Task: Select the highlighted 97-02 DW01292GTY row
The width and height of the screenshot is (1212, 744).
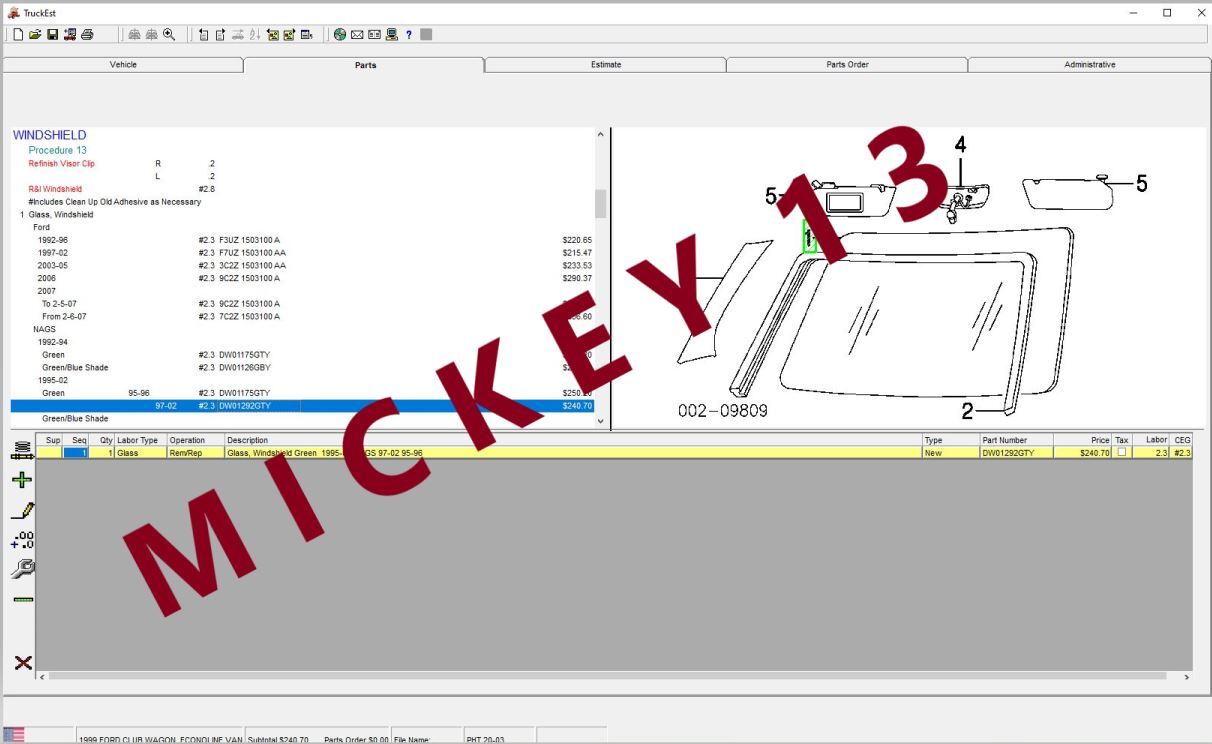Action: point(302,406)
